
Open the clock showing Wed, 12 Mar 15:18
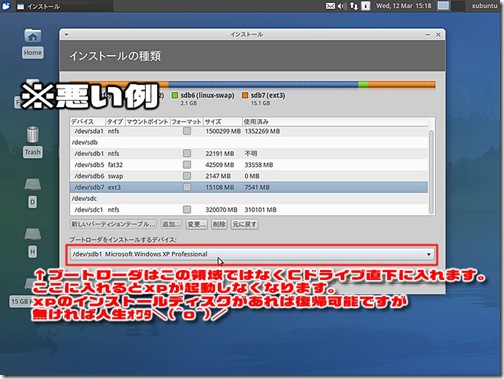403,6
